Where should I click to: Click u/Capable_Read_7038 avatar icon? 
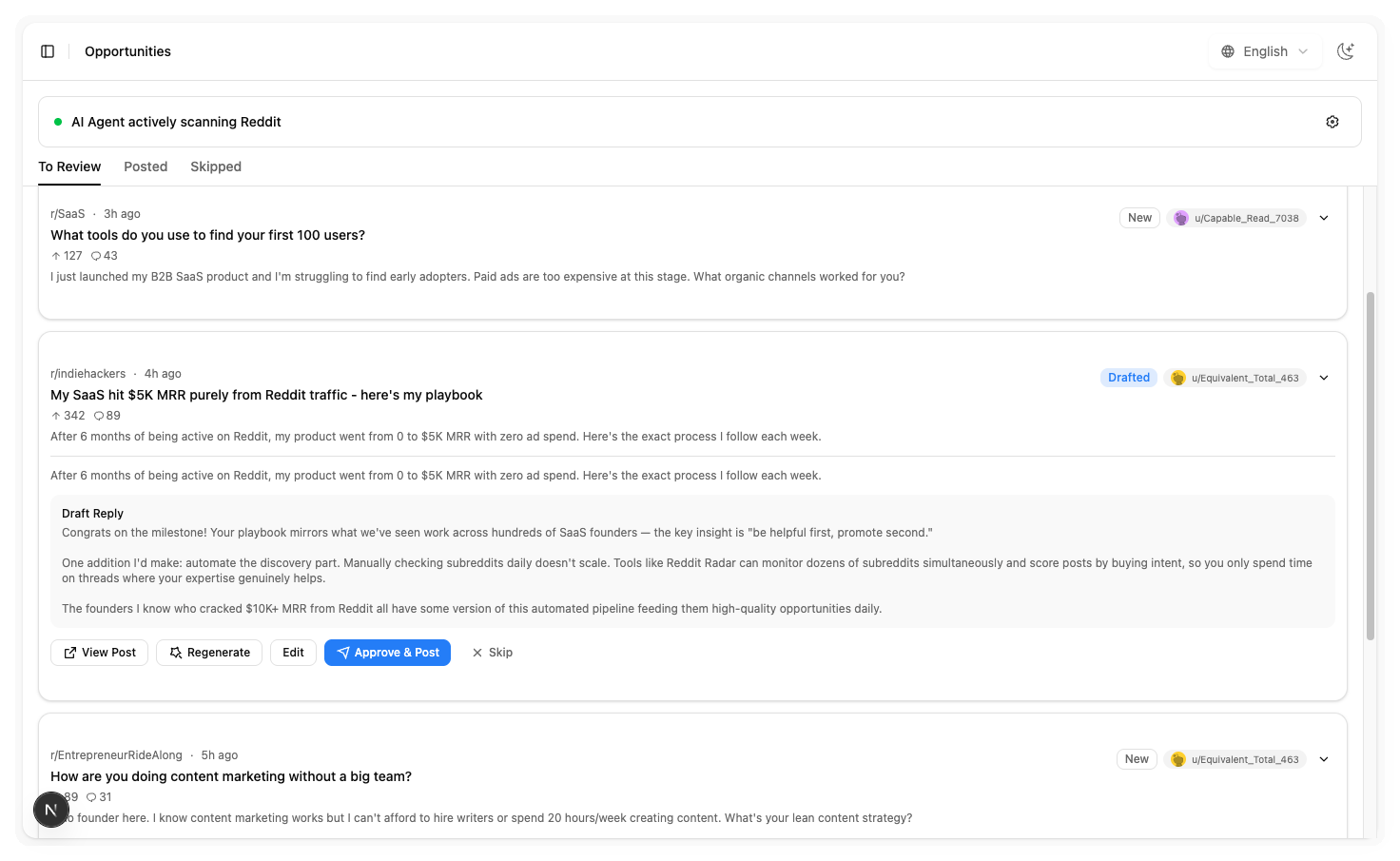click(1180, 218)
